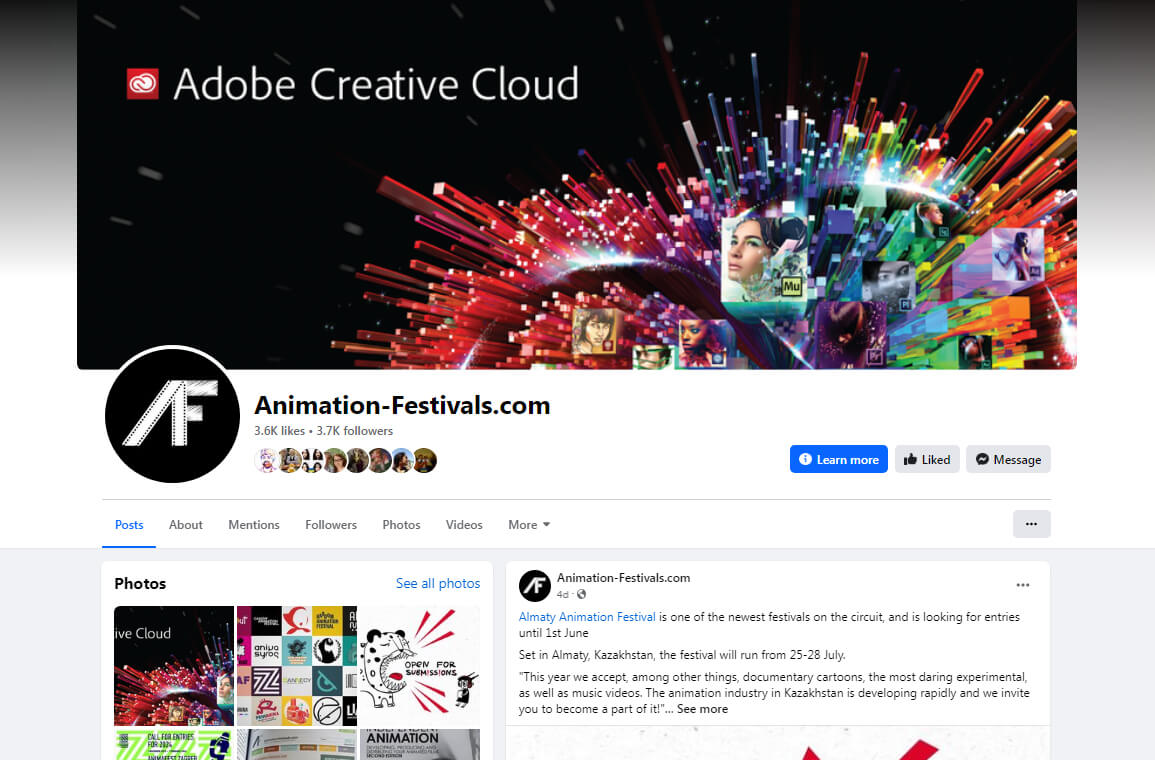The height and width of the screenshot is (760, 1155).
Task: Send a message with Message button
Action: tap(1008, 459)
